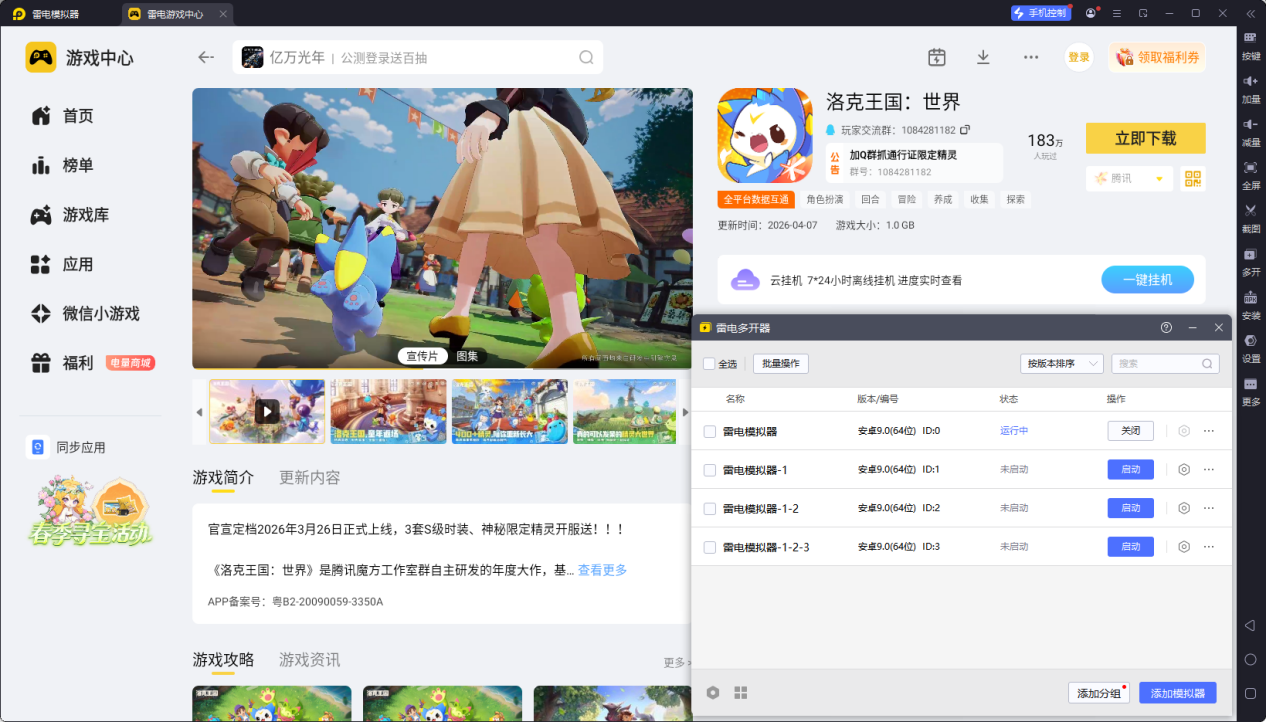Screen dimensions: 1266x722
Task: Click the search magnifier in game search bar
Action: tap(586, 57)
